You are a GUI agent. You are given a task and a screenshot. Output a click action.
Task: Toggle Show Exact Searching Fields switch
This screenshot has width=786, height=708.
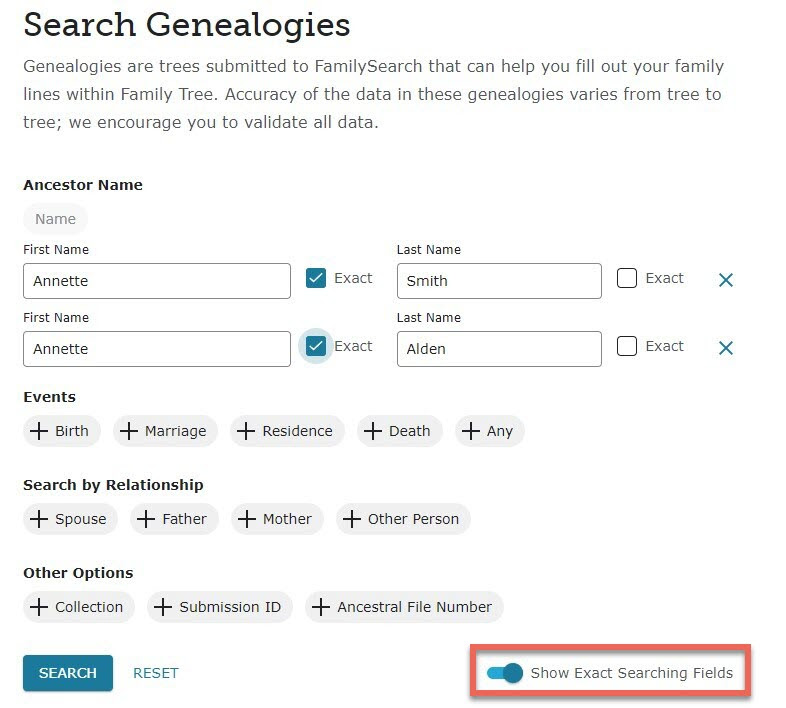(x=505, y=673)
